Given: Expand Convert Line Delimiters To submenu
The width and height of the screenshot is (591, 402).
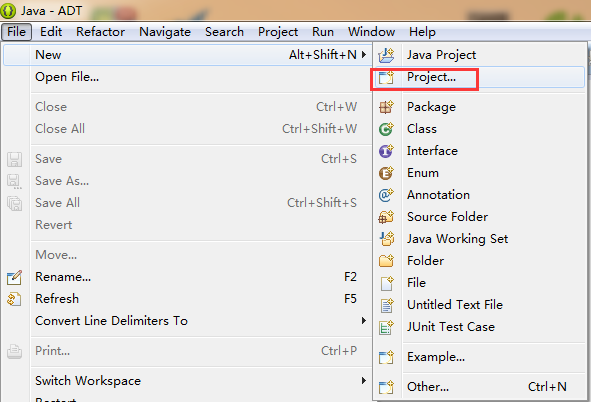Looking at the screenshot, I should [364, 321].
